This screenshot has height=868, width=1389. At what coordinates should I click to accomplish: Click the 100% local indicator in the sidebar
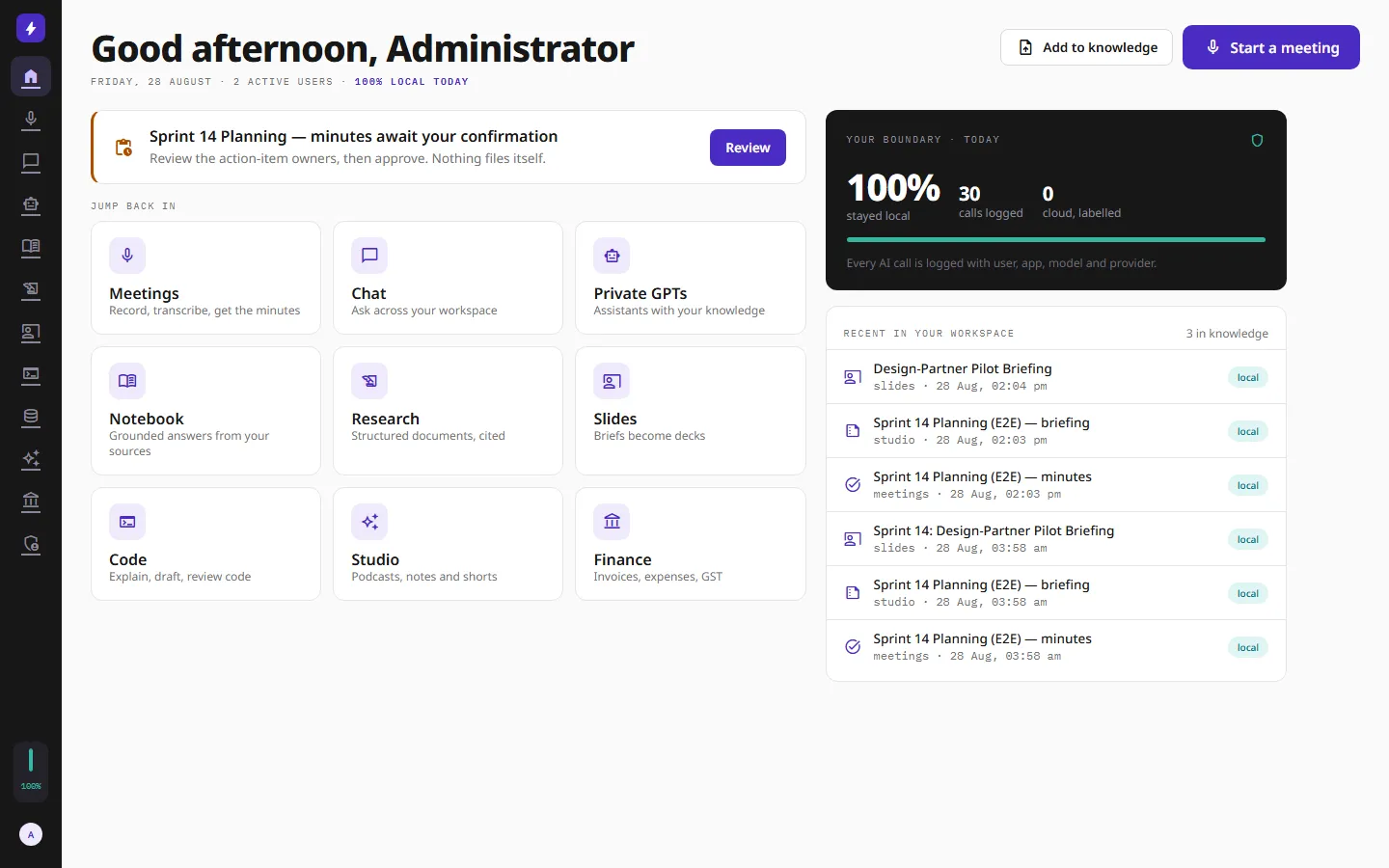(31, 772)
